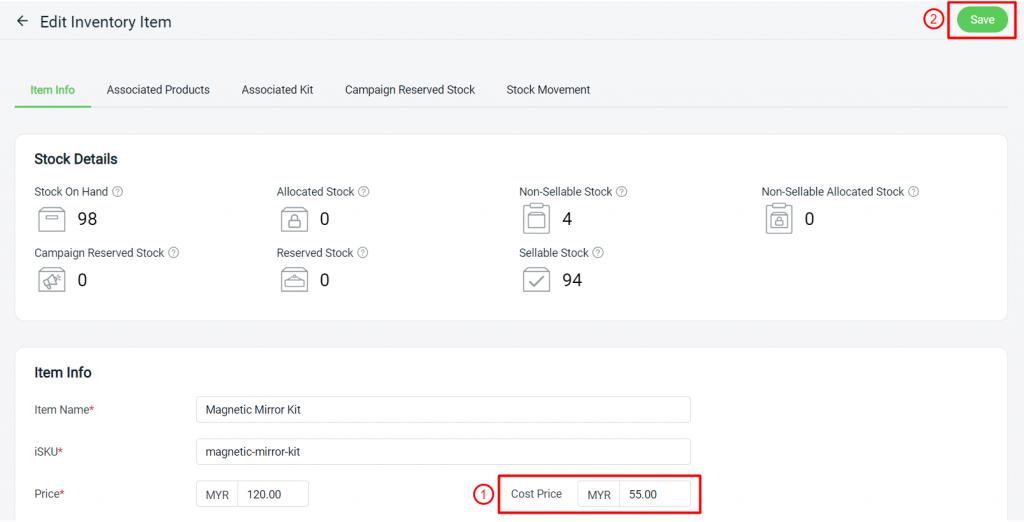
Task: Go to Campaign Reserved Stock tab
Action: pyautogui.click(x=410, y=90)
